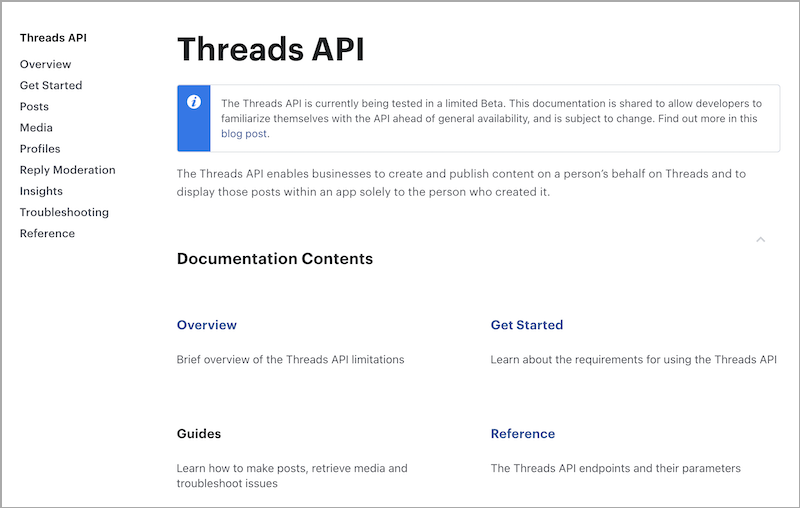Collapse the Documentation Contents section chevron
The width and height of the screenshot is (800, 508).
(761, 239)
